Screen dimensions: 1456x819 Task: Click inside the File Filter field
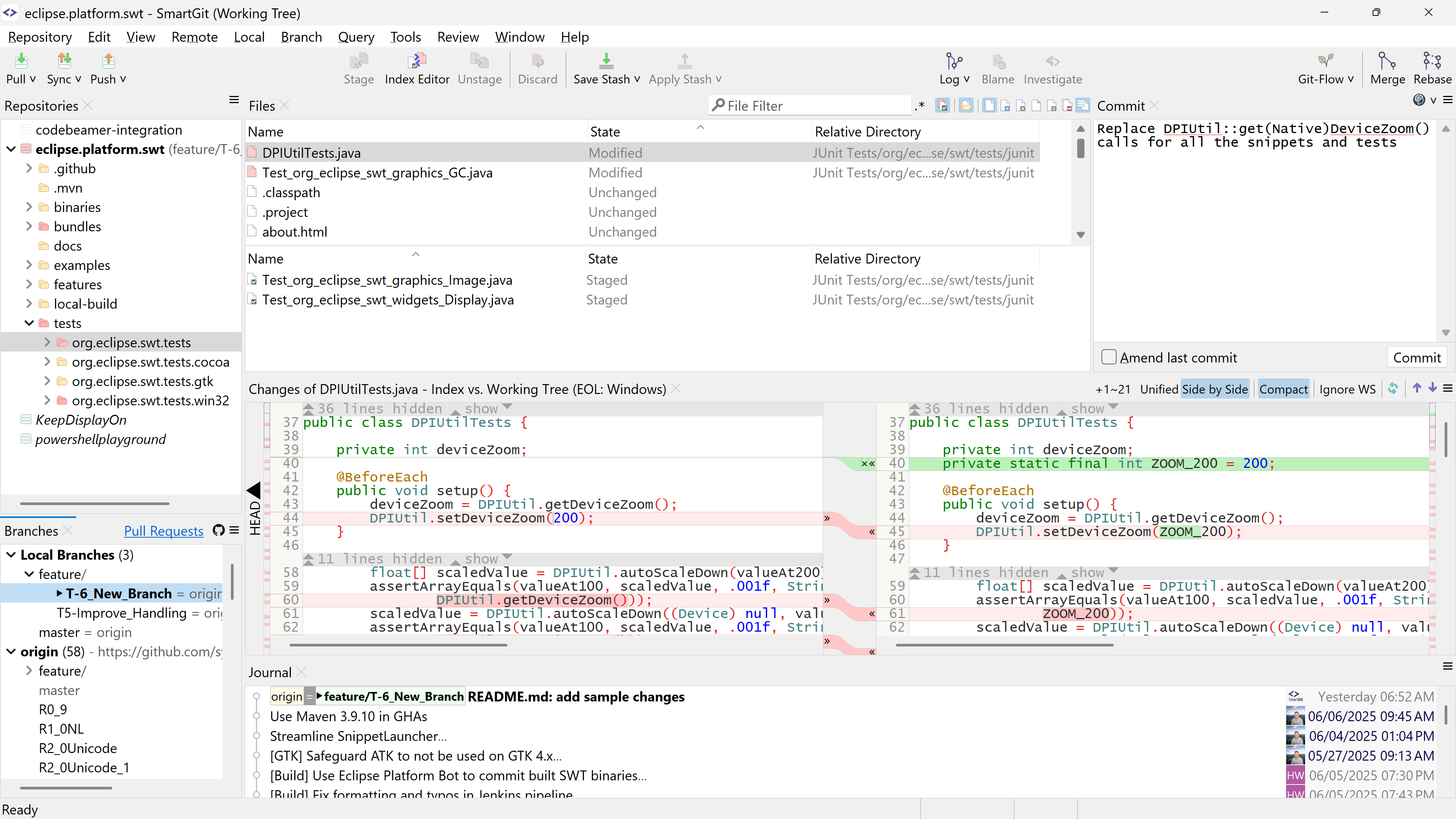tap(808, 105)
